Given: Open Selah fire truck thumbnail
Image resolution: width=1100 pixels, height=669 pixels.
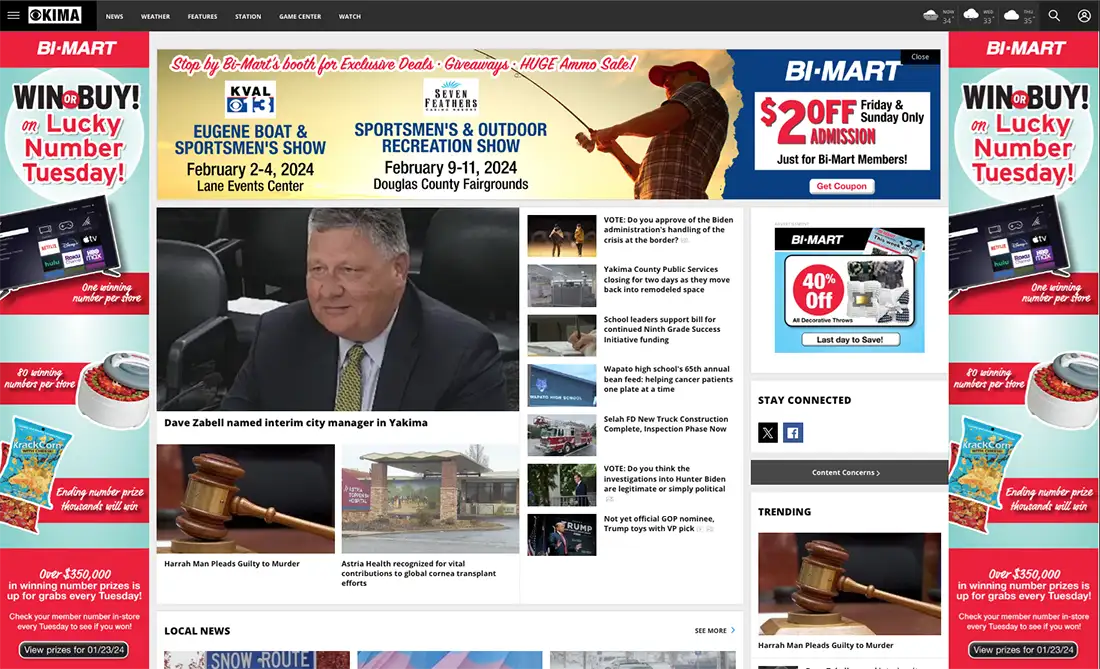Looking at the screenshot, I should (561, 435).
